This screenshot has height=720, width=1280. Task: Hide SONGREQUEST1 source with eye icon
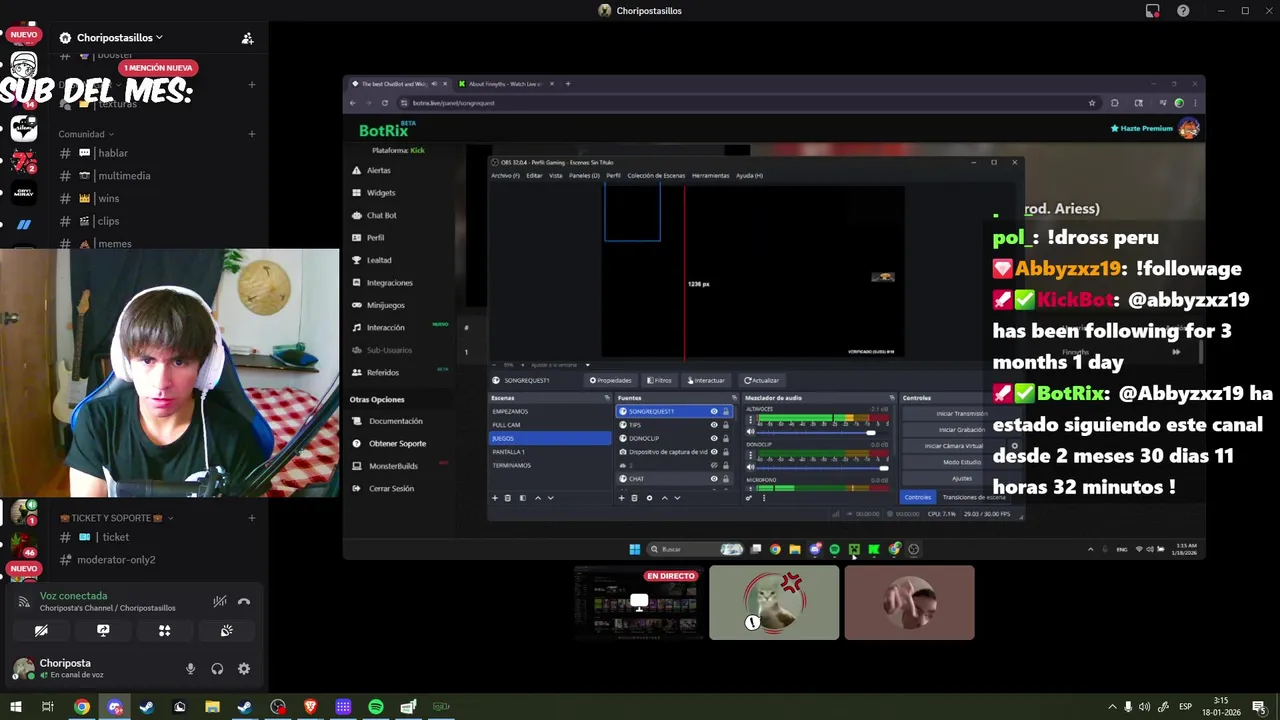714,411
